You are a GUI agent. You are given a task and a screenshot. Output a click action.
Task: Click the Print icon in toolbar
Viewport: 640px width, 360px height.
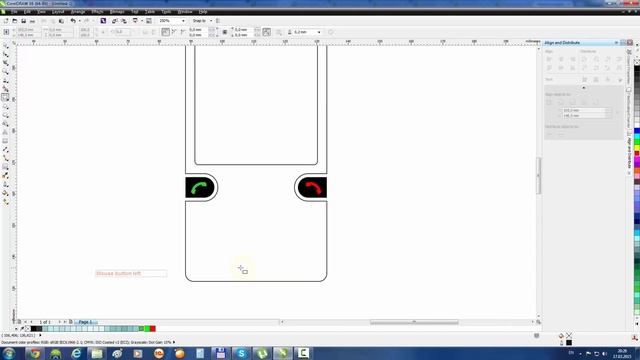pos(32,21)
